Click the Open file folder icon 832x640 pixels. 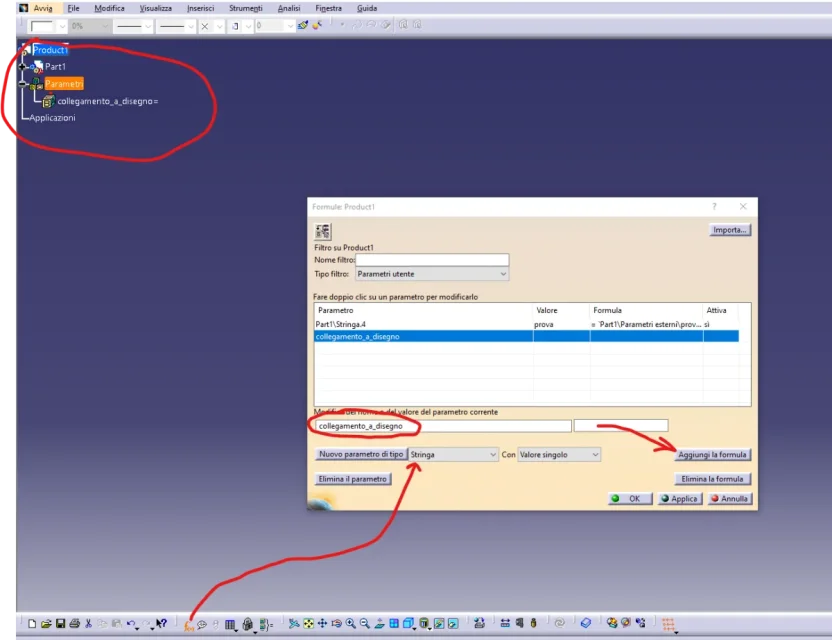coord(46,624)
